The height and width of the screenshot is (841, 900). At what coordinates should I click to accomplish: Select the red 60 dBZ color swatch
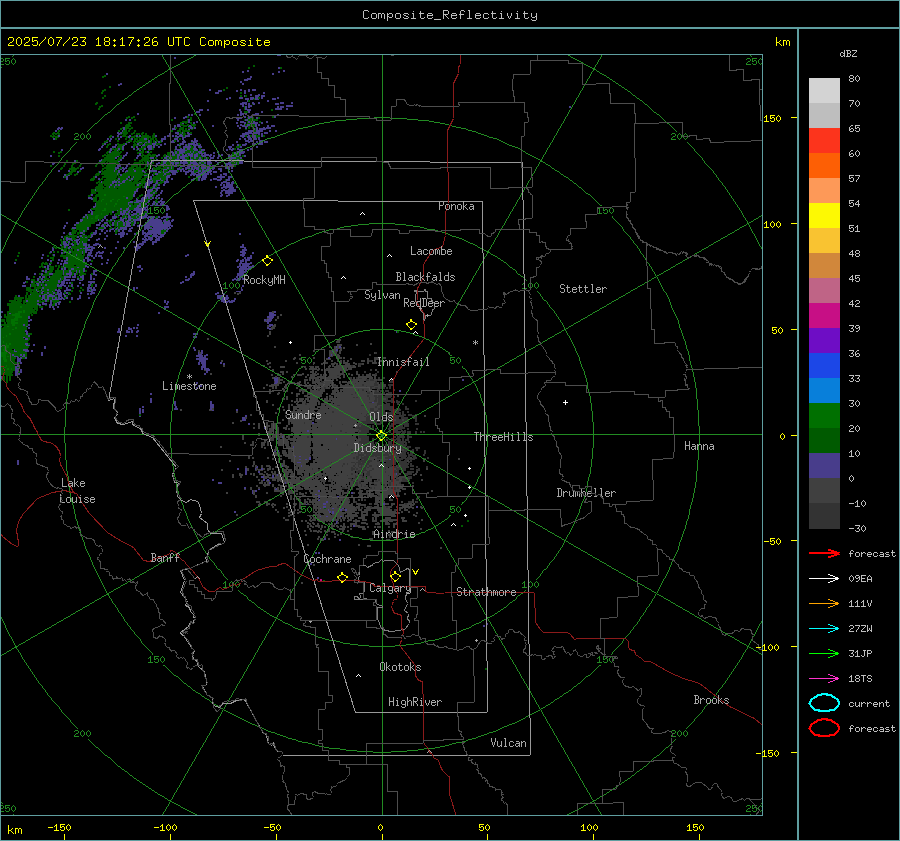tap(824, 141)
